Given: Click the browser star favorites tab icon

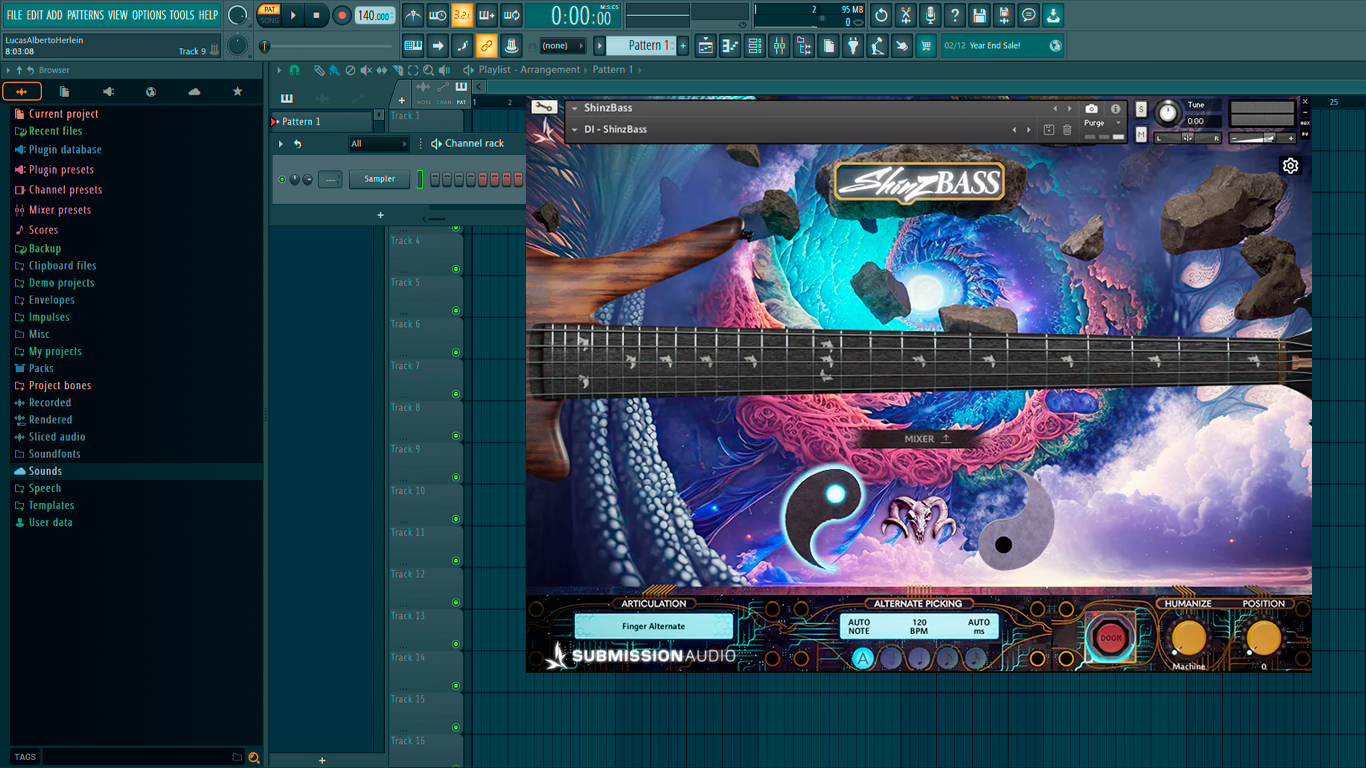Looking at the screenshot, I should 237,91.
